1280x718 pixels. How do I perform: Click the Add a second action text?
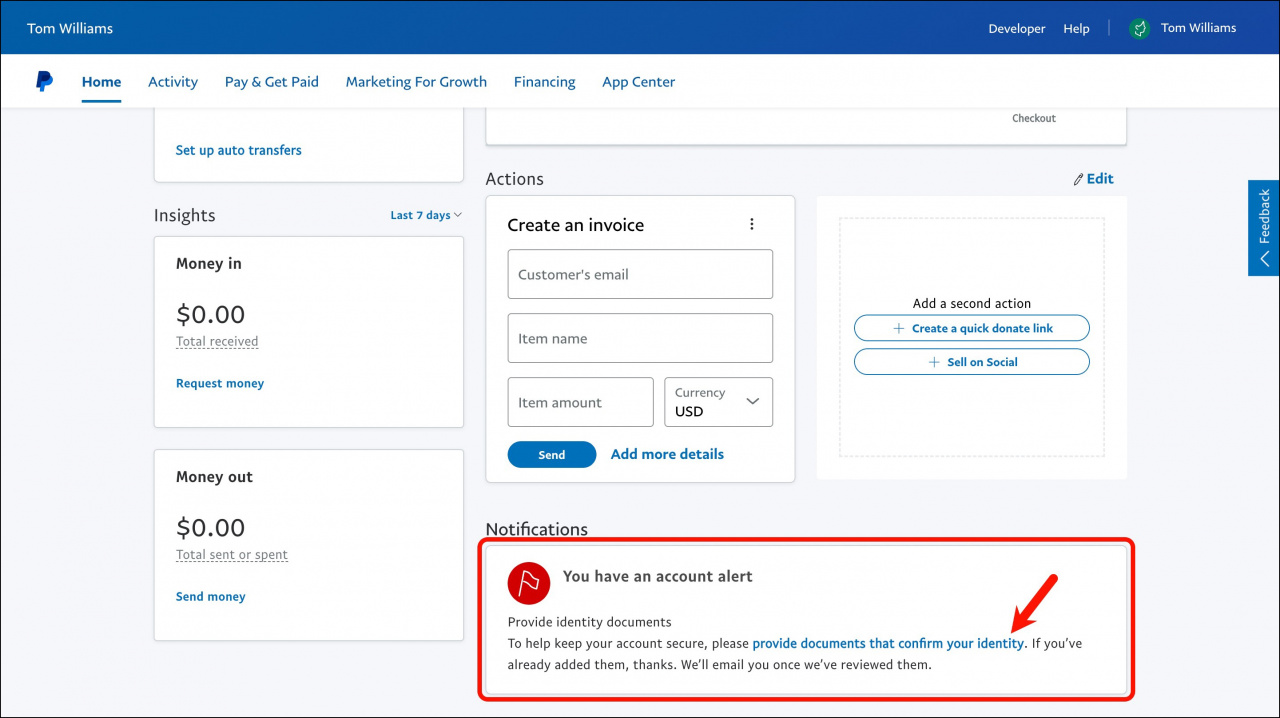pyautogui.click(x=972, y=303)
